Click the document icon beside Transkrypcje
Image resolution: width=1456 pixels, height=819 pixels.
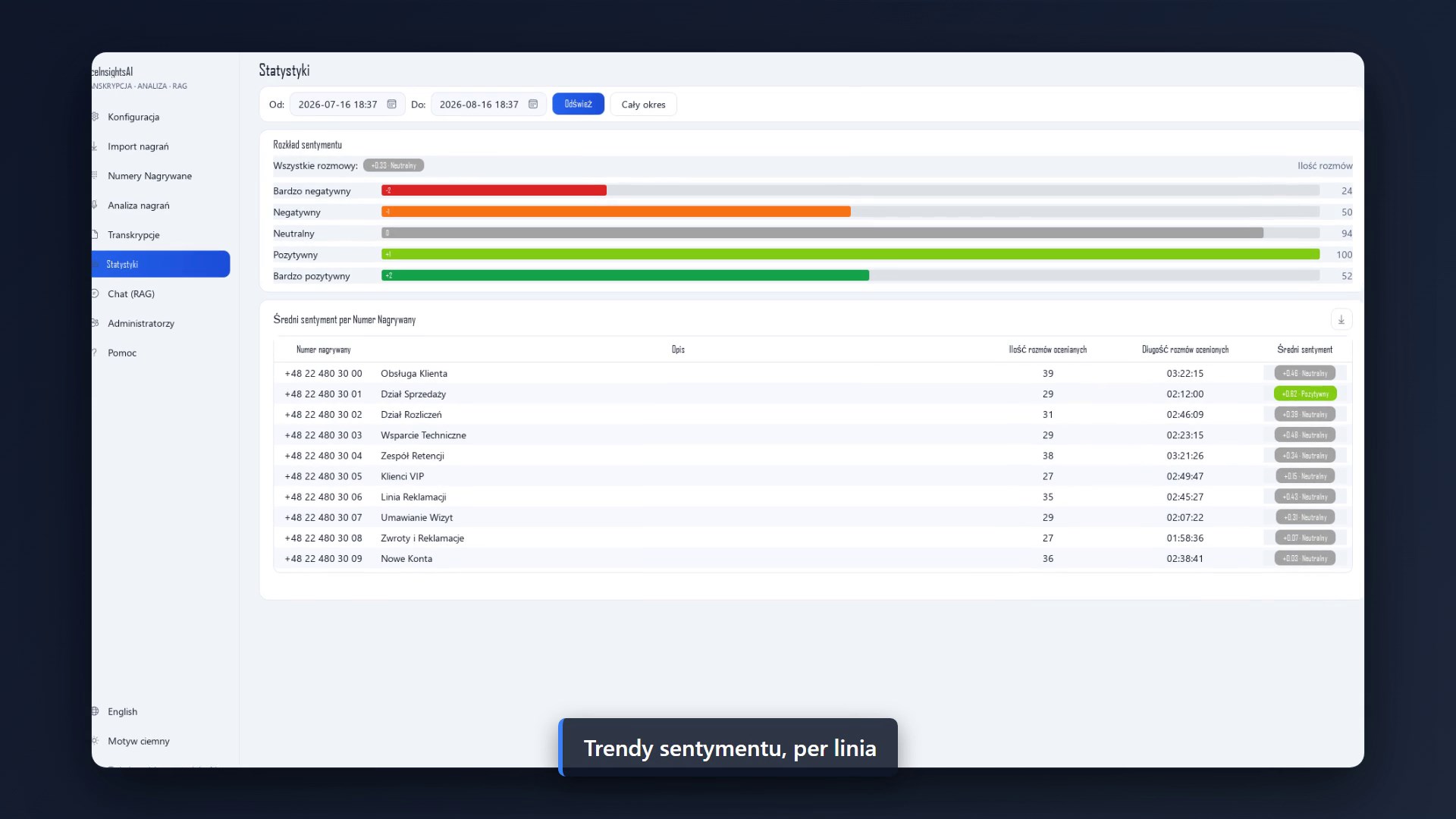[x=95, y=234]
